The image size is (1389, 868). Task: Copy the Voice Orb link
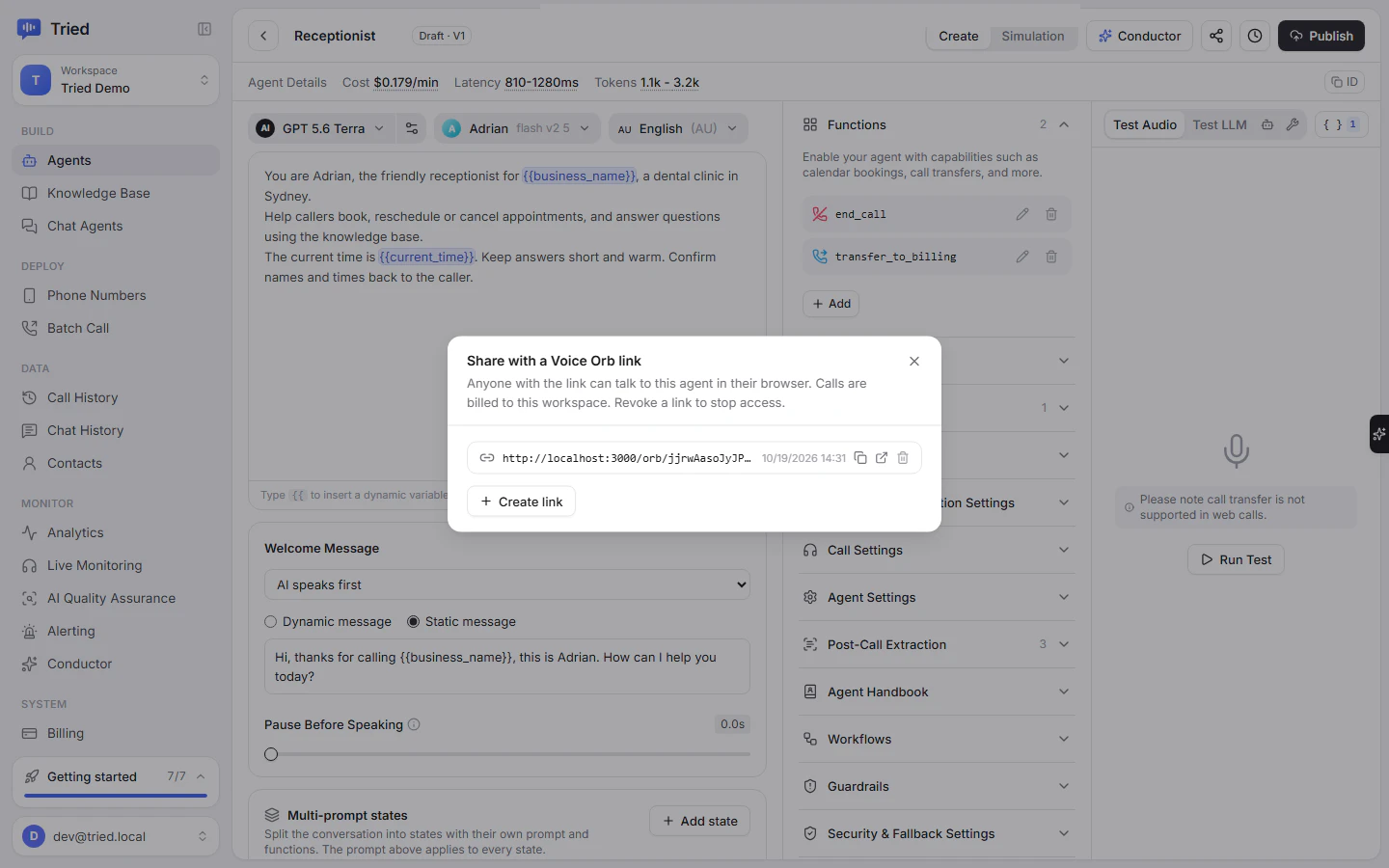(x=860, y=458)
